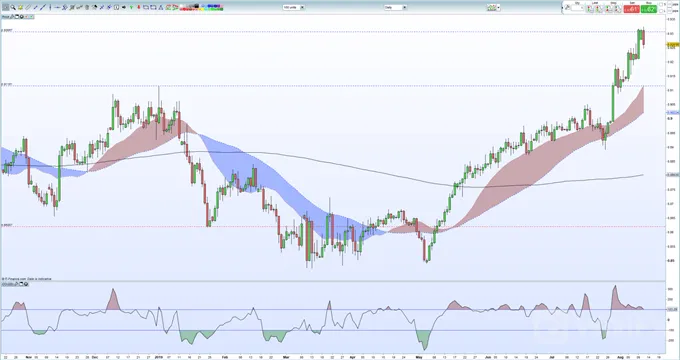Click the first Limit order icon
Screen dimensions: 680x360
click(x=590, y=9)
